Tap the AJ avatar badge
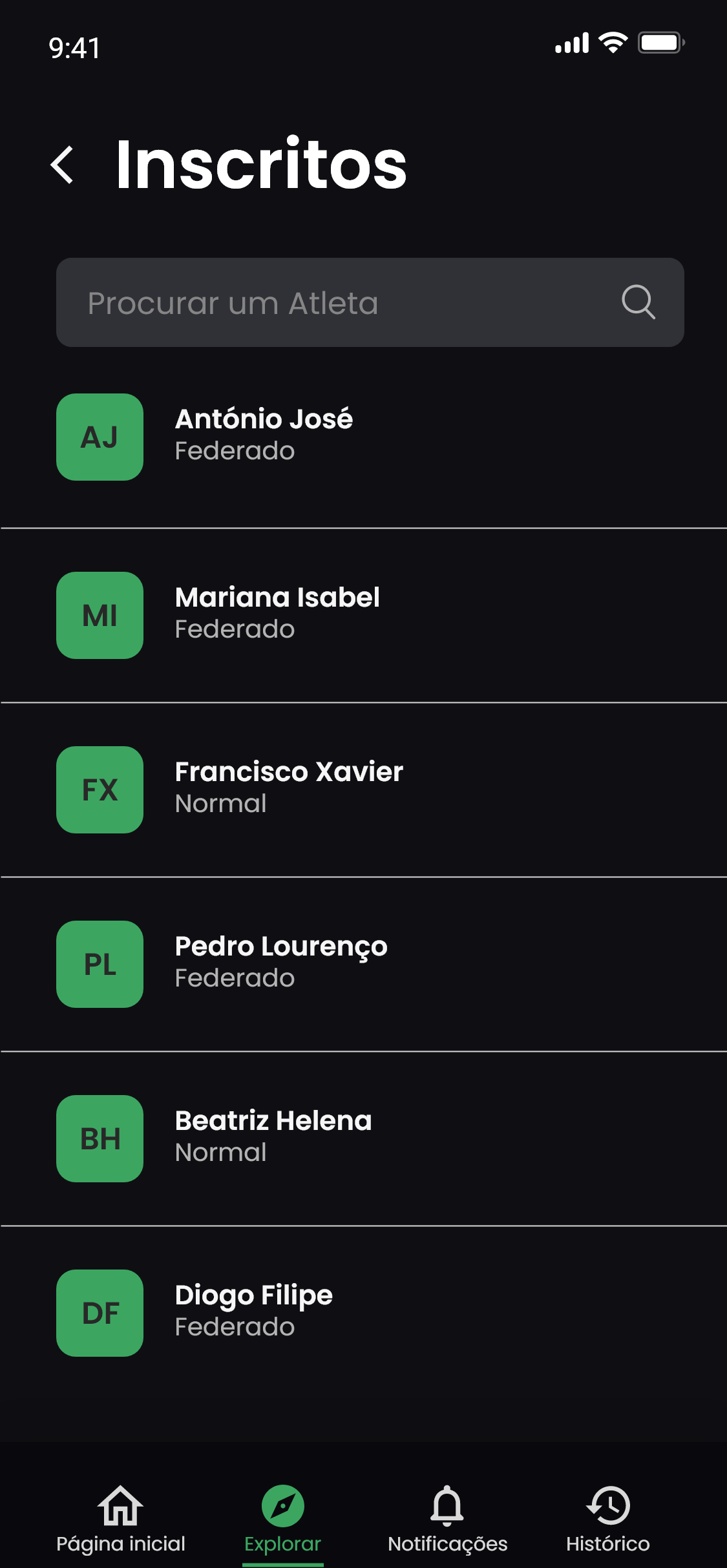 100,437
